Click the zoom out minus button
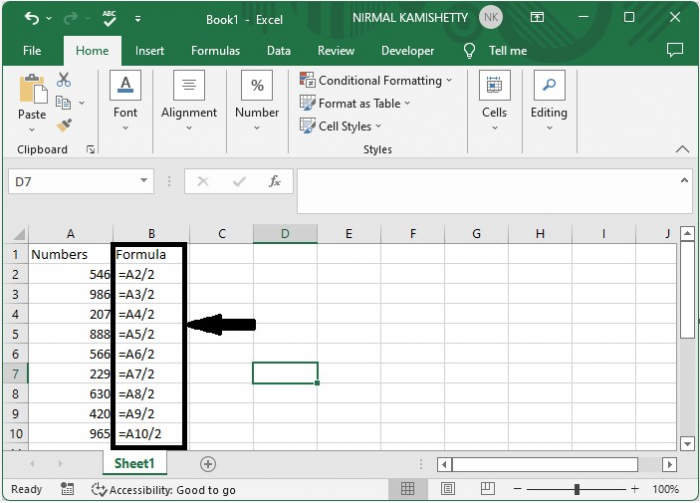 [x=517, y=489]
